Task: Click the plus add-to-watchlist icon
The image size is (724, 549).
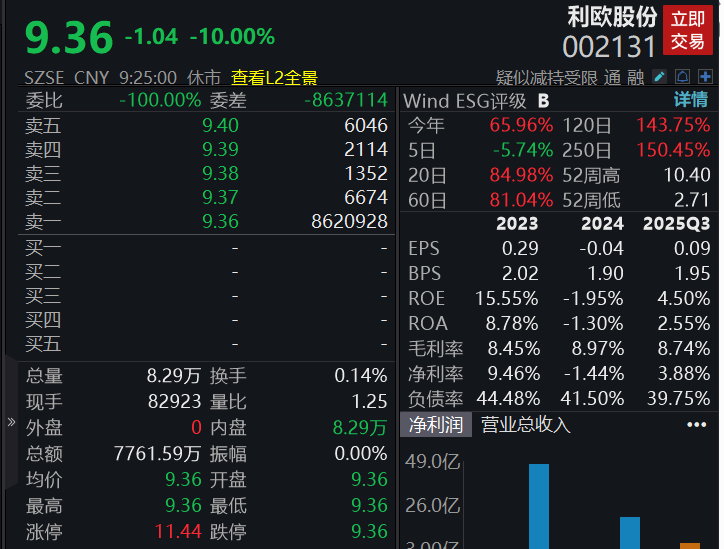Action: pos(706,77)
